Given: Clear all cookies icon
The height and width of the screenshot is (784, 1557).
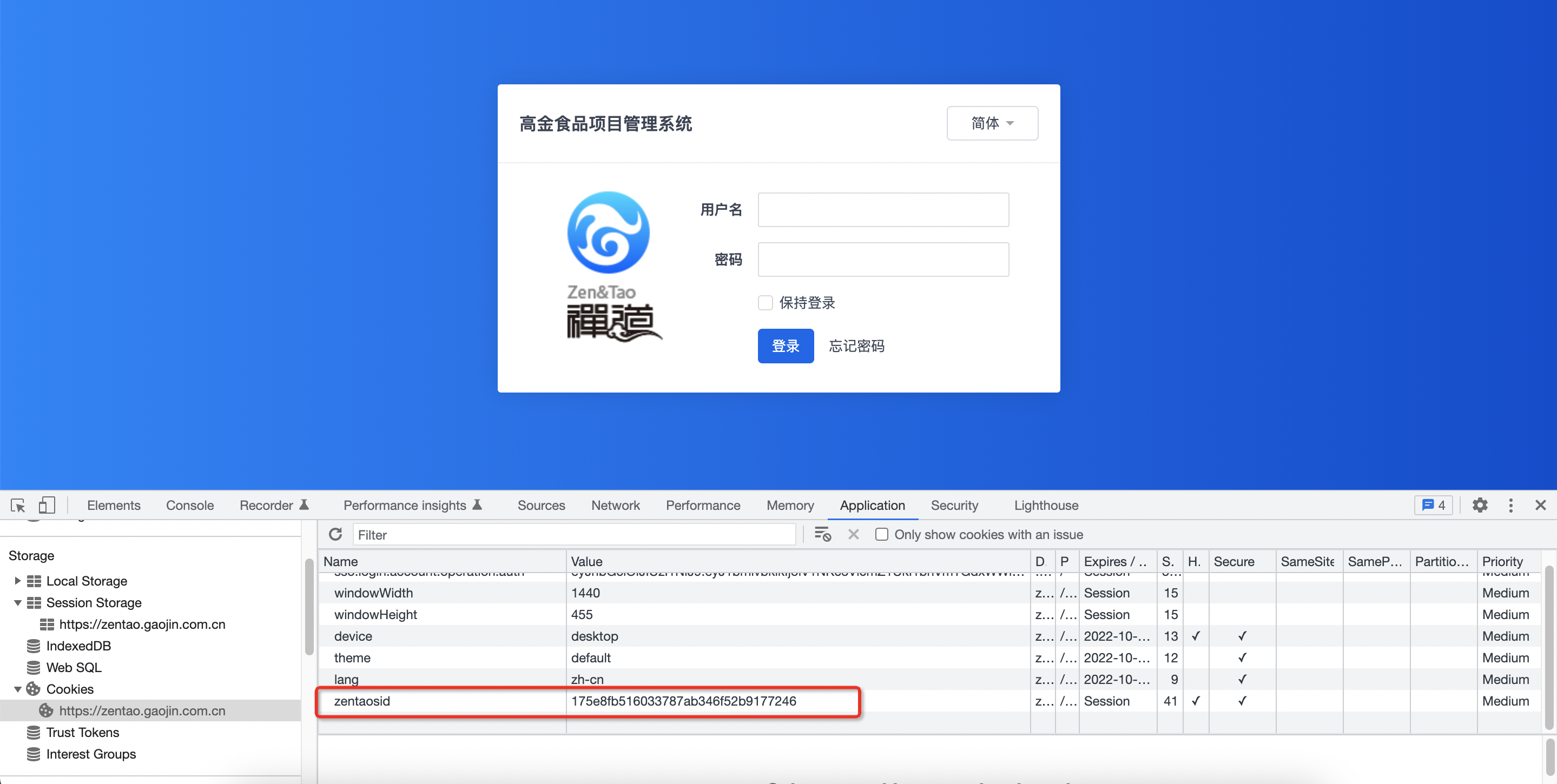Looking at the screenshot, I should [x=823, y=535].
